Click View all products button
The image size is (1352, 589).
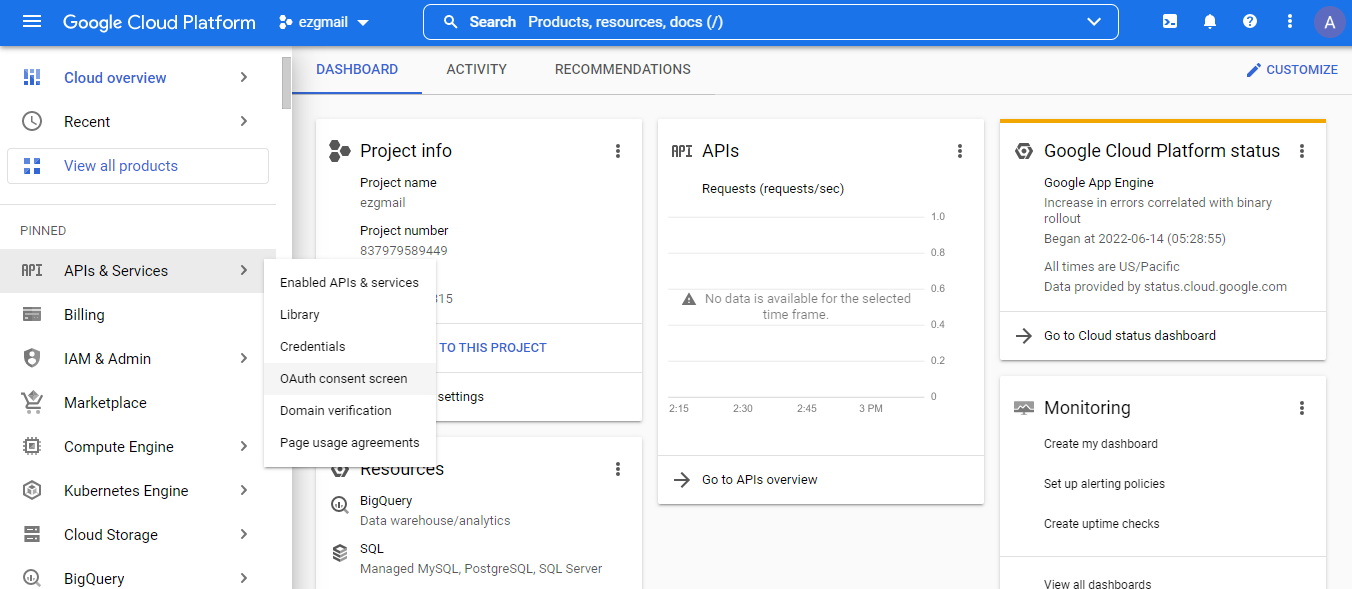pos(138,166)
